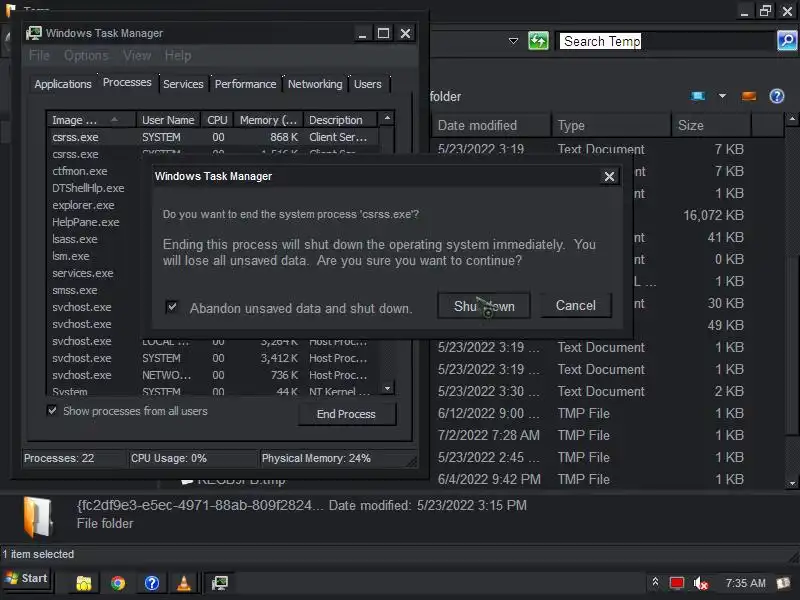Open Explorer help icon
Viewport: 800px width, 600px height.
[777, 96]
